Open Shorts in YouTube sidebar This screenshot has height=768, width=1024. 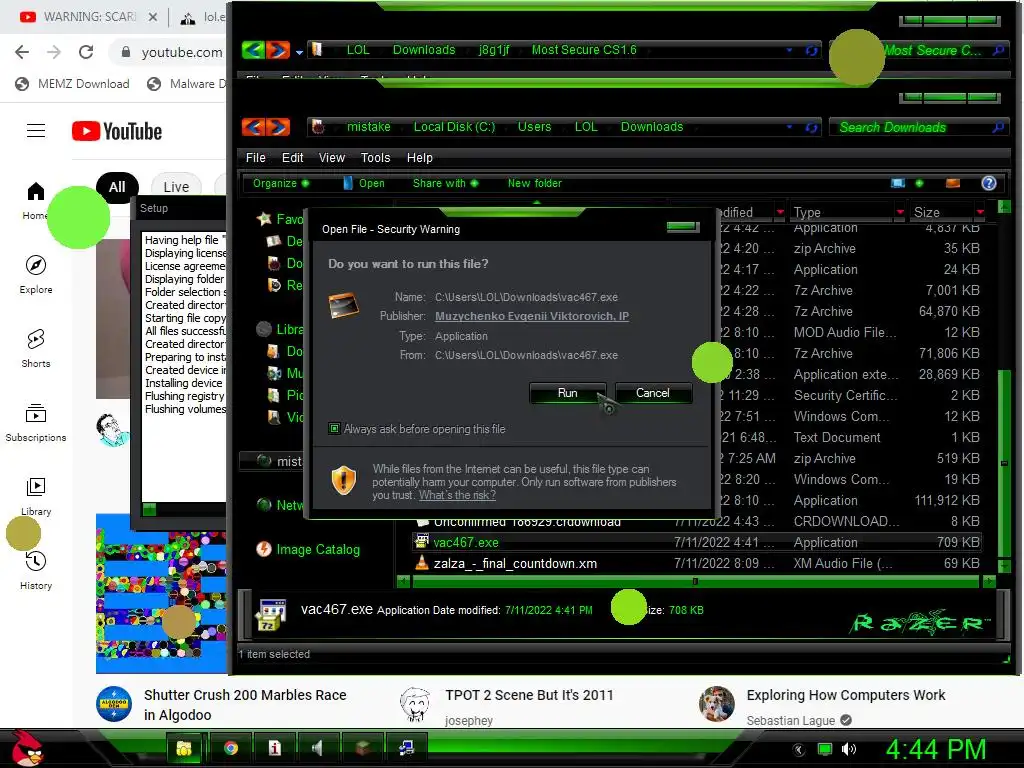tap(35, 347)
